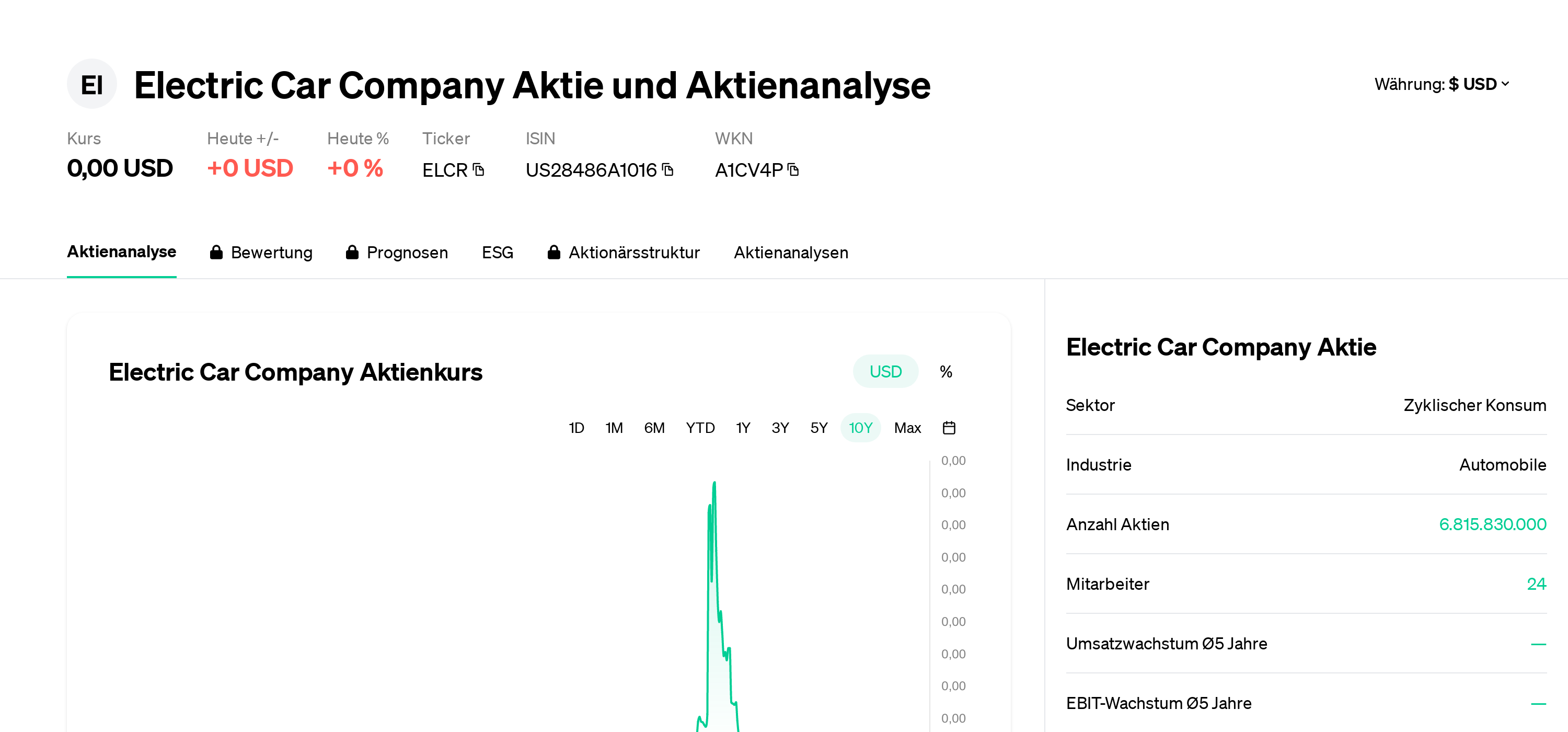Click the Electric Car Company Aktie heading
Screen dimensions: 1568x732
coord(1221,347)
